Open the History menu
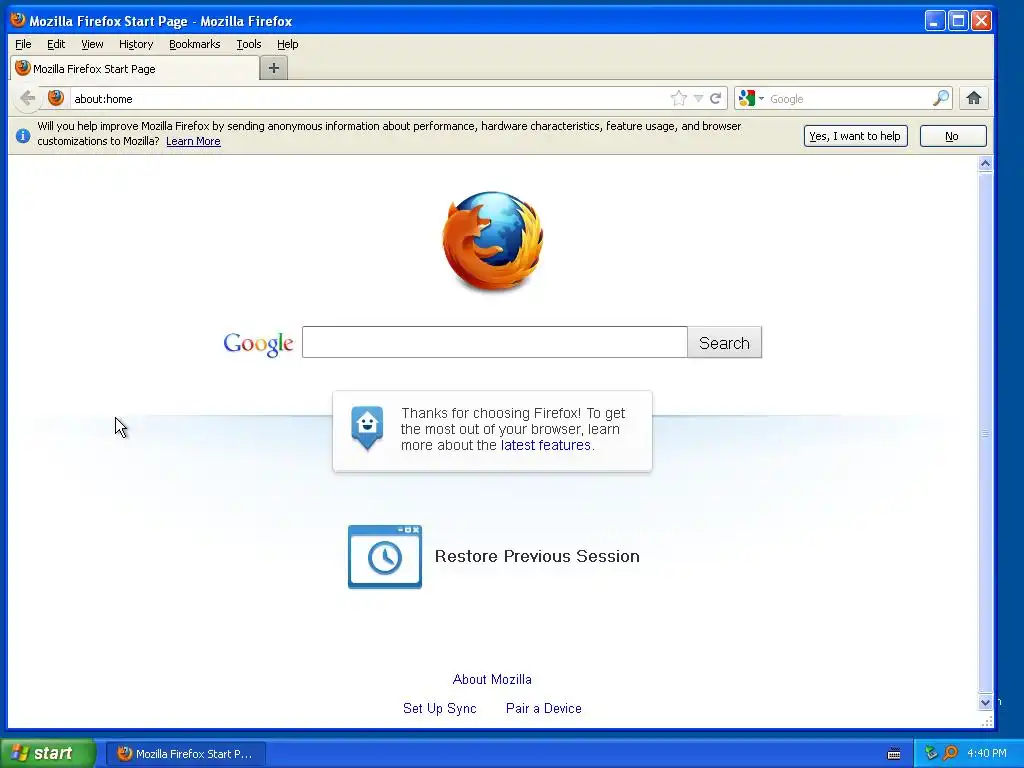 tap(136, 44)
